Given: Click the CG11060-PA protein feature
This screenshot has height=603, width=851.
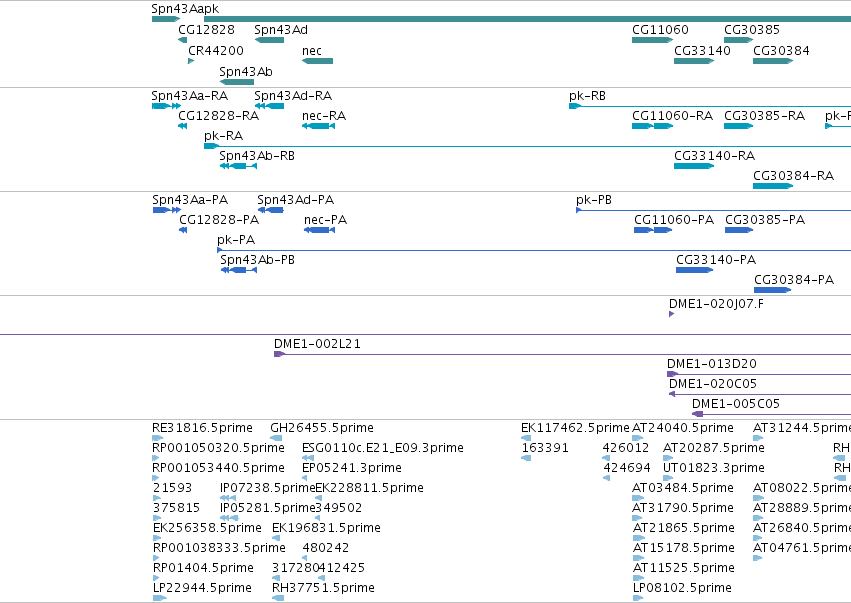Looking at the screenshot, I should (653, 230).
